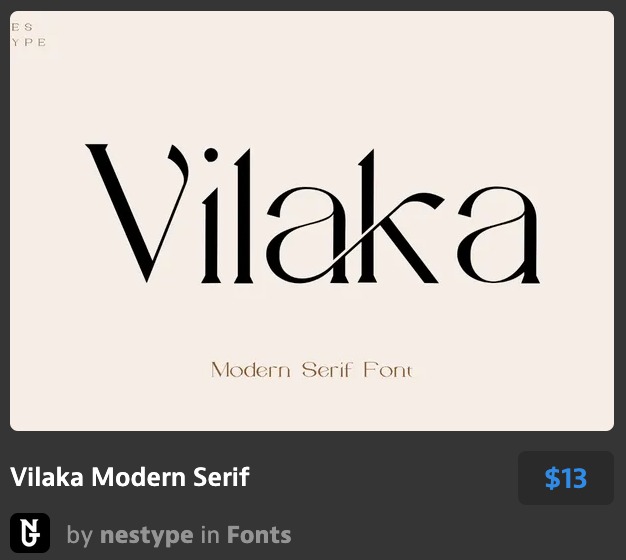Click the word Vilaka in product title
The image size is (626, 560).
pyautogui.click(x=47, y=477)
